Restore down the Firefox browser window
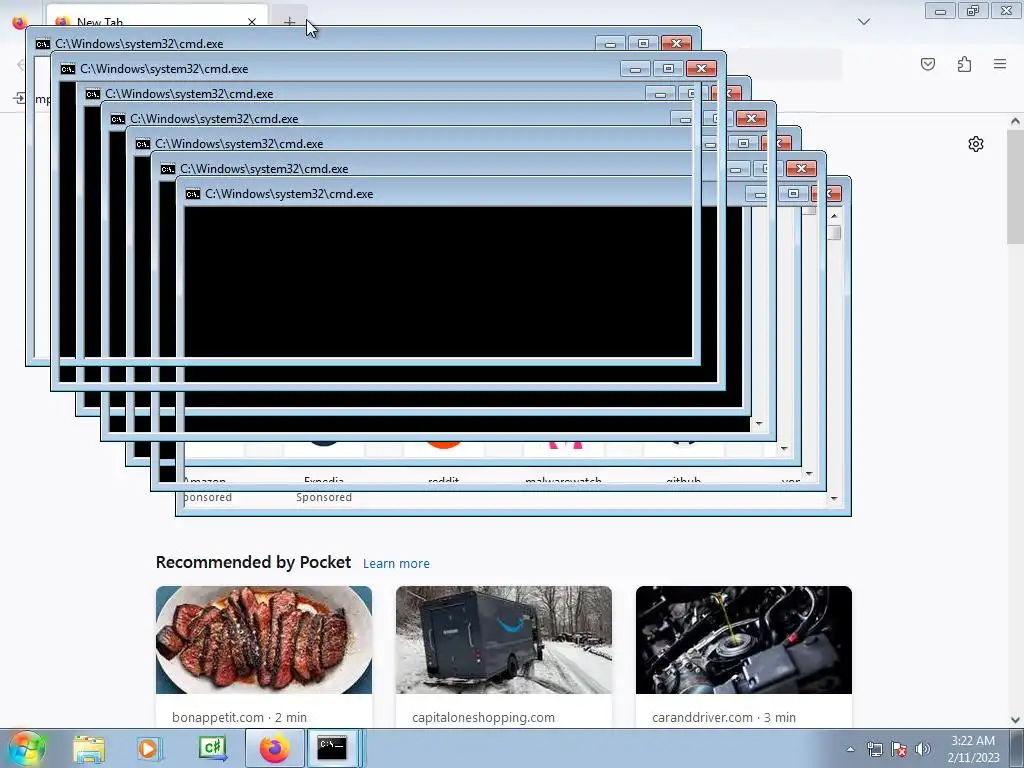Viewport: 1024px width, 768px height. (973, 10)
